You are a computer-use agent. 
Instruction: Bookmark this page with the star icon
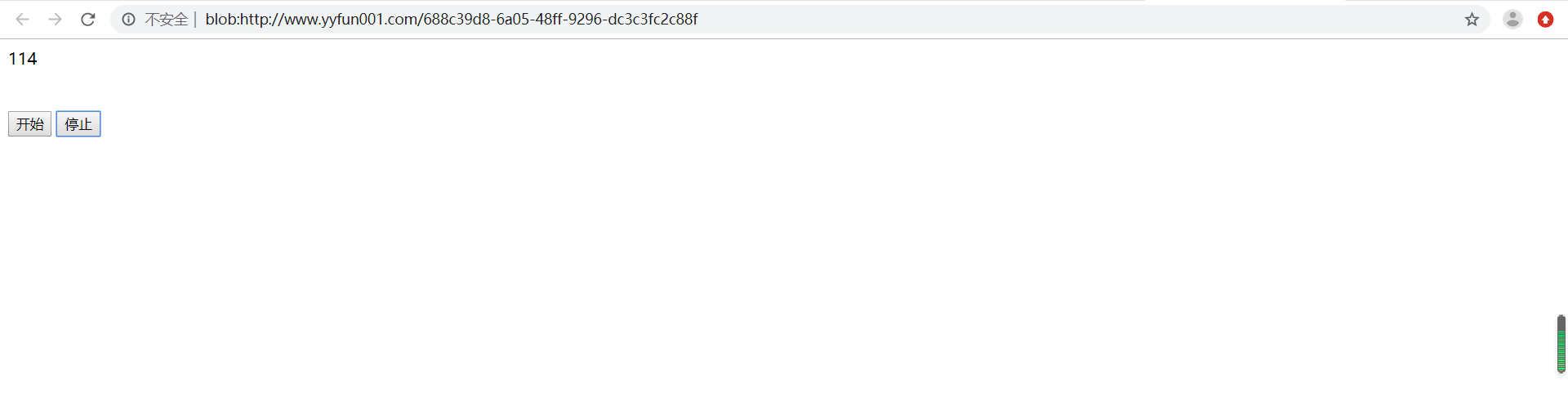coord(1472,19)
